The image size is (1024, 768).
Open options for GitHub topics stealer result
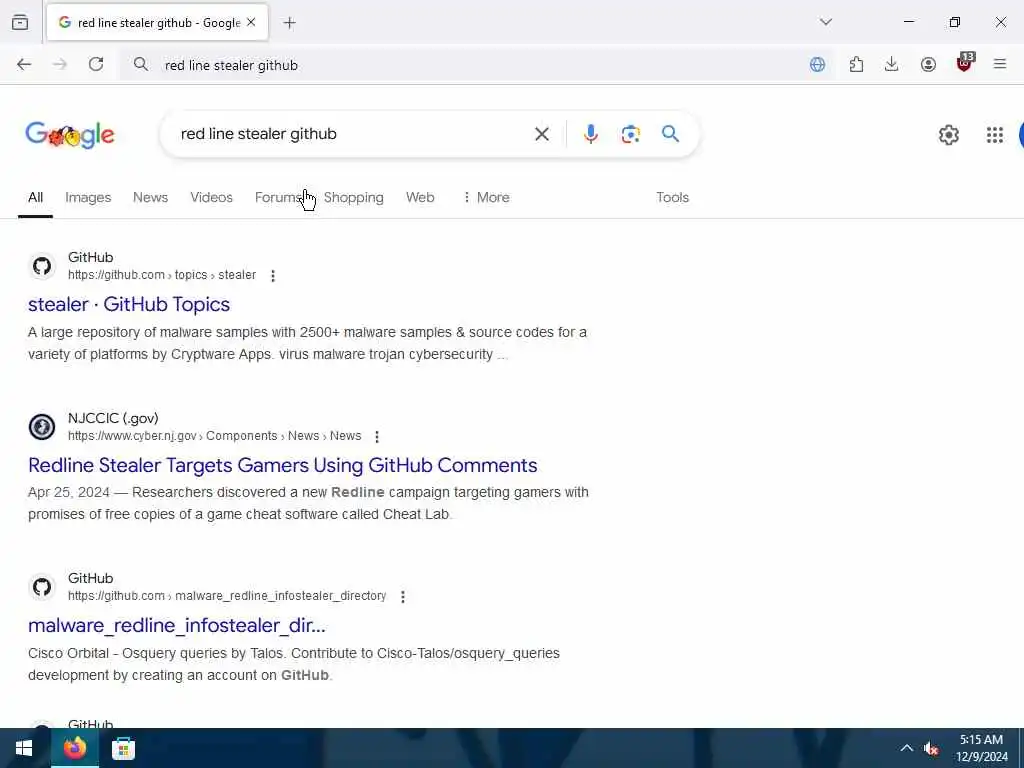[273, 276]
